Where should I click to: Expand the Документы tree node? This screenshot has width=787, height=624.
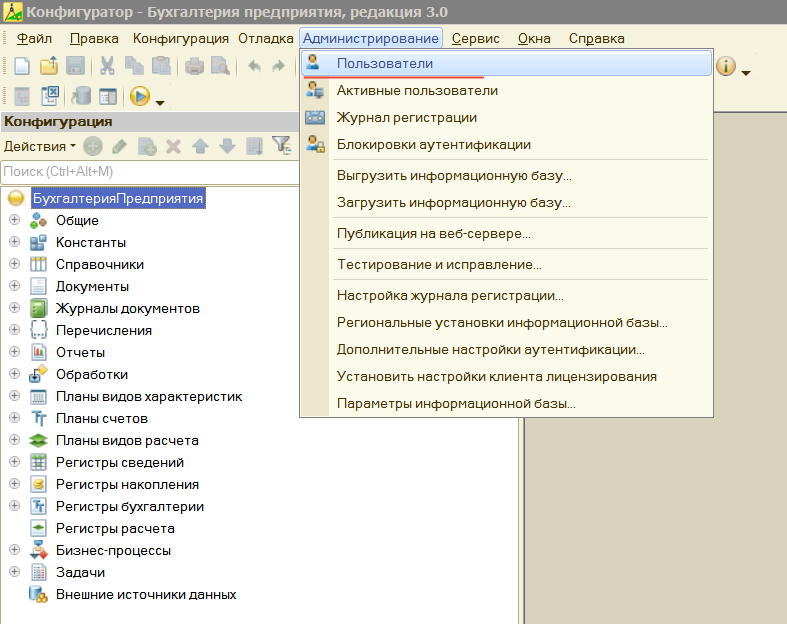coord(15,286)
